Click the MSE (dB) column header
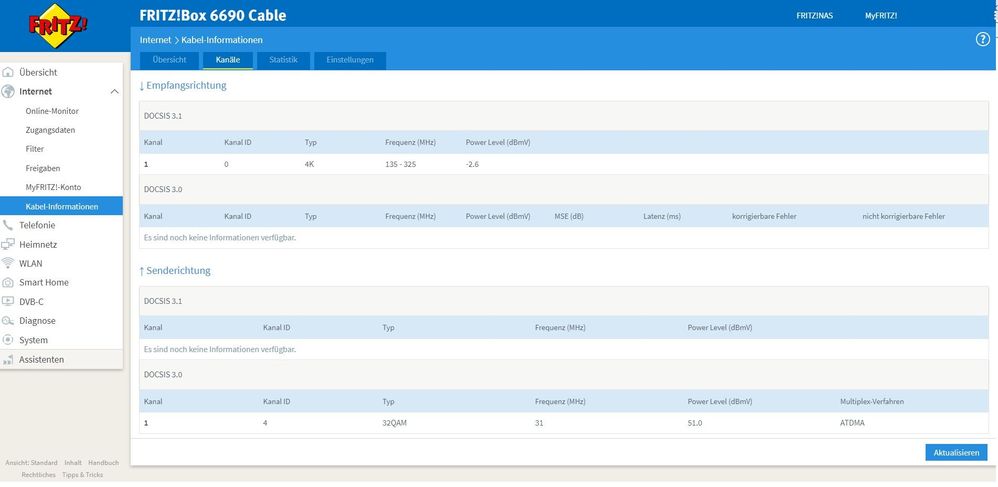 (568, 216)
